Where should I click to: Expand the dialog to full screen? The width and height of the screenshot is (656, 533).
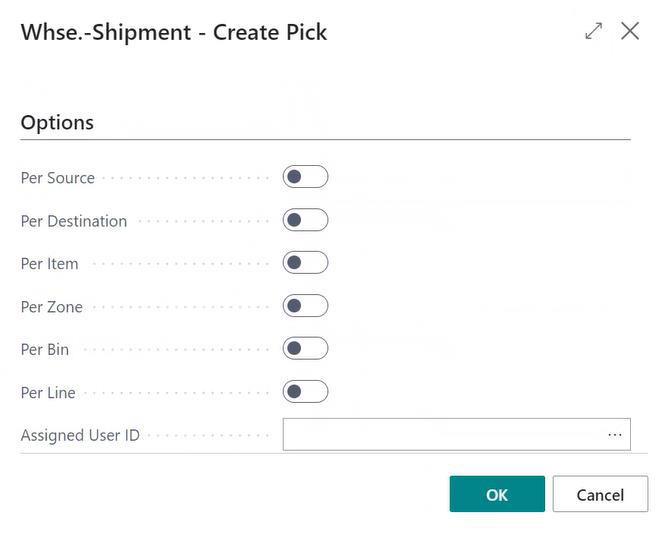tap(594, 31)
